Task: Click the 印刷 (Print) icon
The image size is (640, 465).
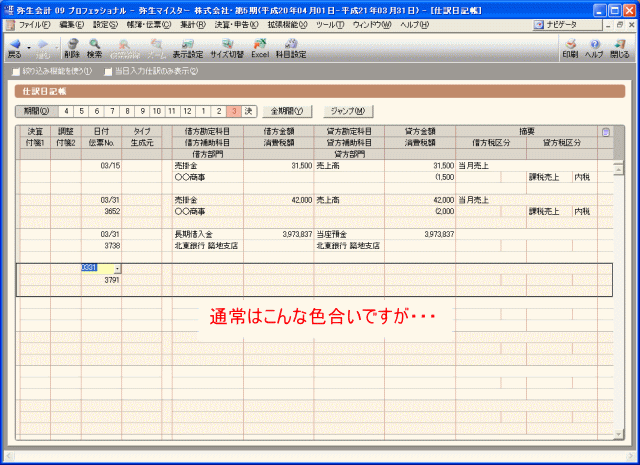Action: tap(569, 48)
